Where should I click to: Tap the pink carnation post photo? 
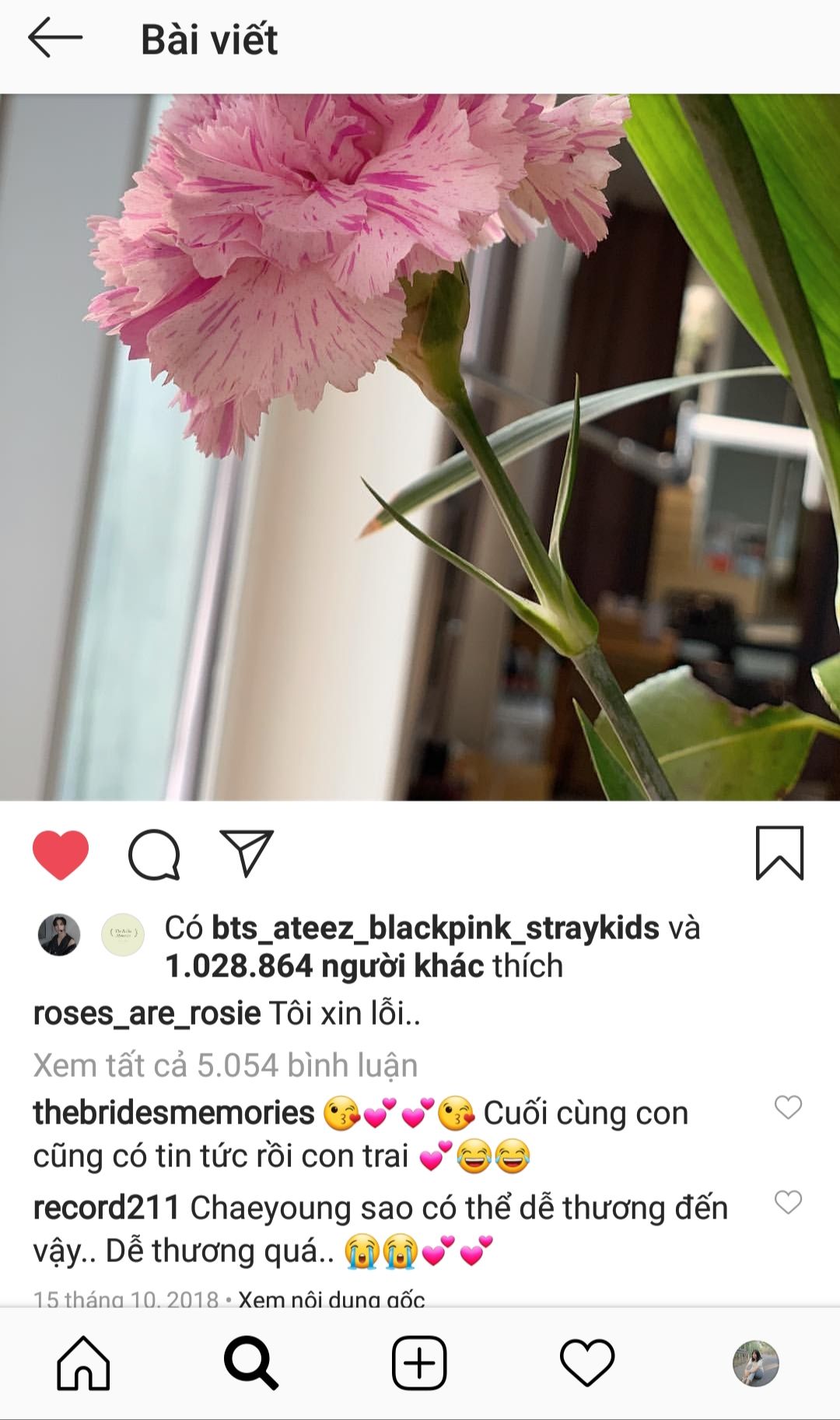[420, 447]
